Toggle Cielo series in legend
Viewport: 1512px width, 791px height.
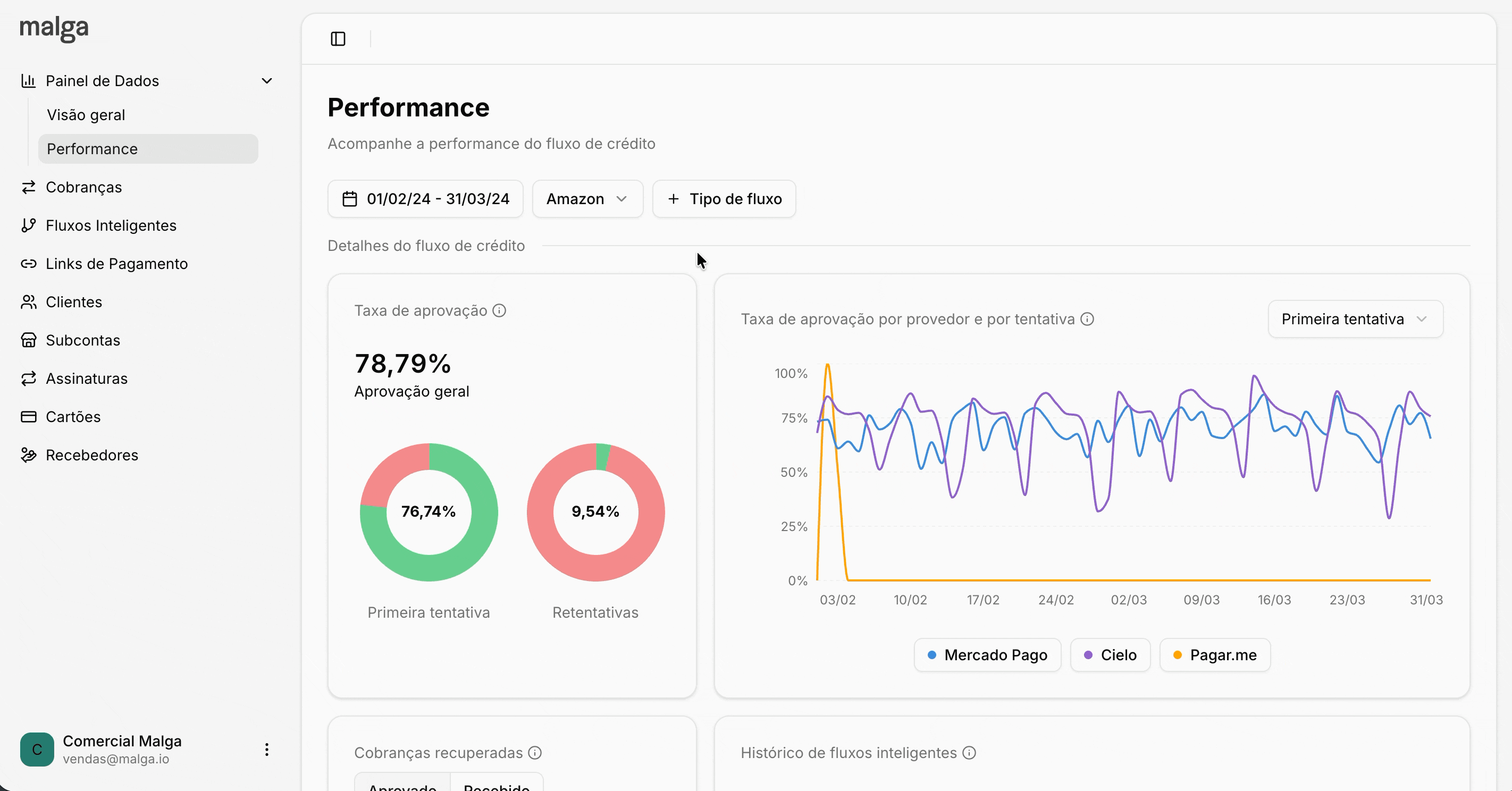pyautogui.click(x=1111, y=655)
